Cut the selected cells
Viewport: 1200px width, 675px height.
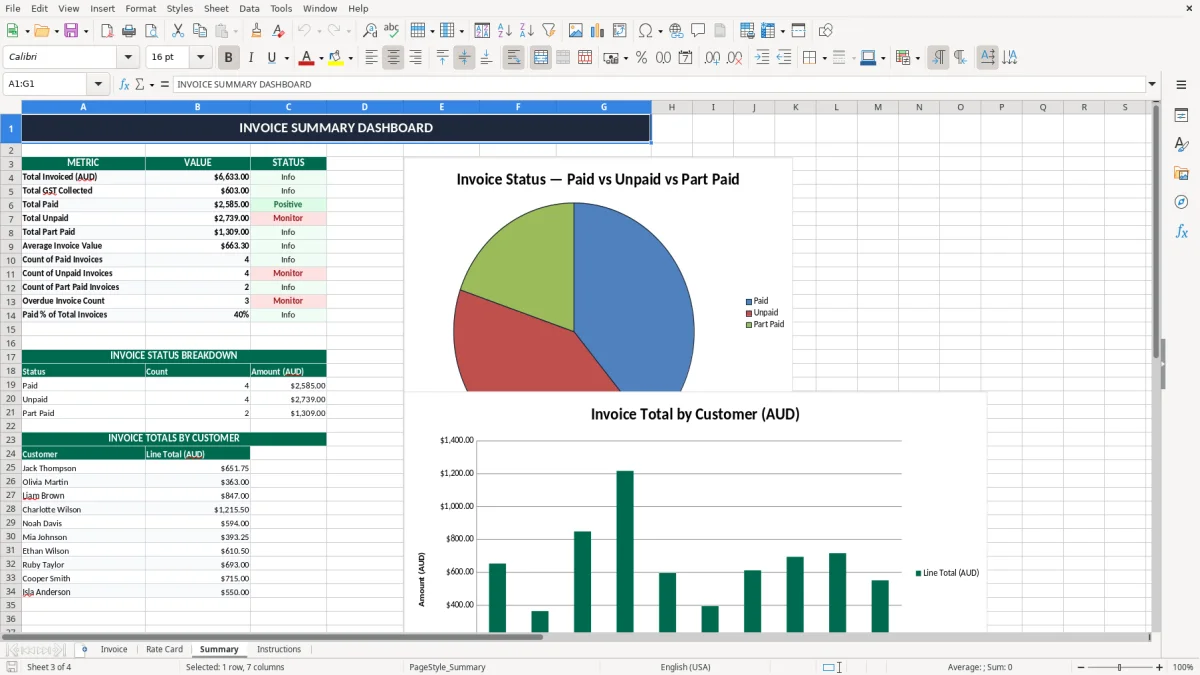click(x=177, y=31)
